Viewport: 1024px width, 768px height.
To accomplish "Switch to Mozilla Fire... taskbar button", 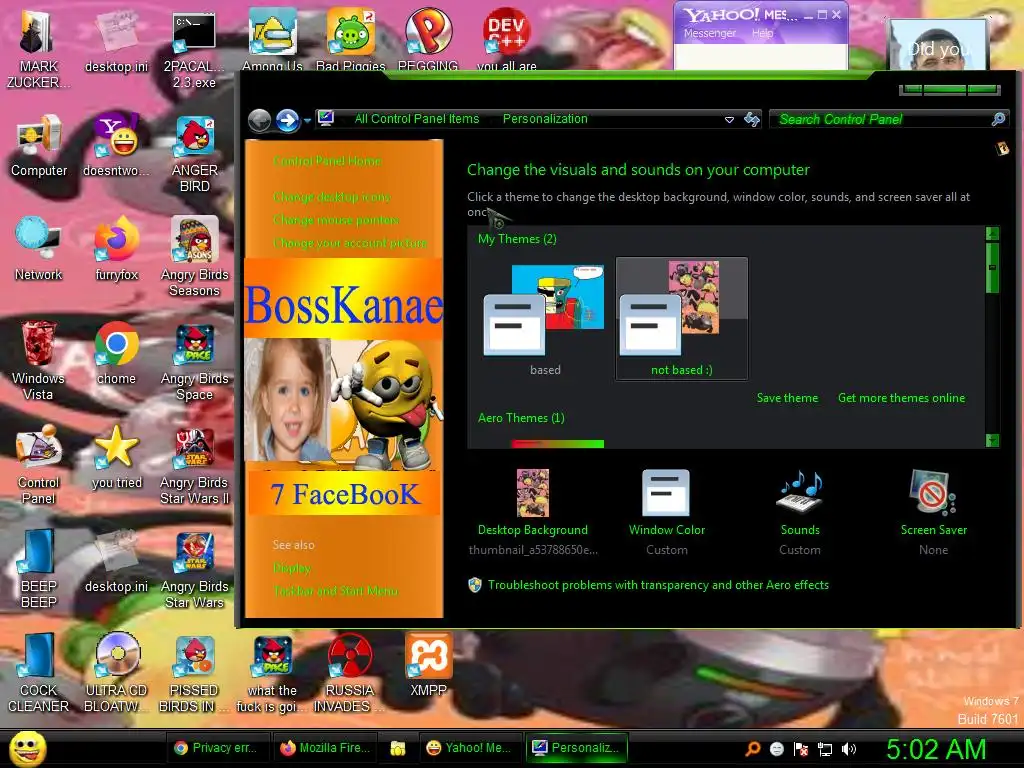I will click(325, 748).
